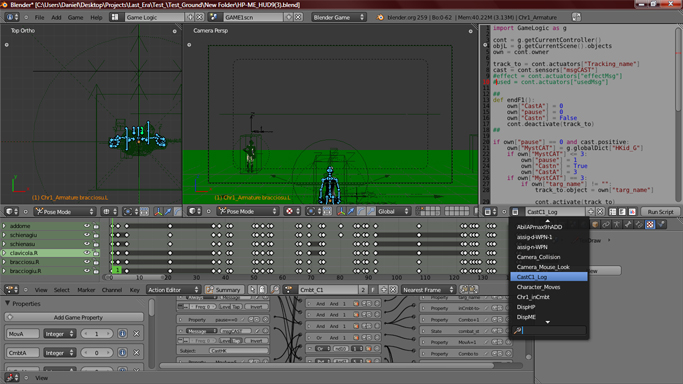Toggle visibility eye for addome channel
683x384 pixels.
coord(87,226)
